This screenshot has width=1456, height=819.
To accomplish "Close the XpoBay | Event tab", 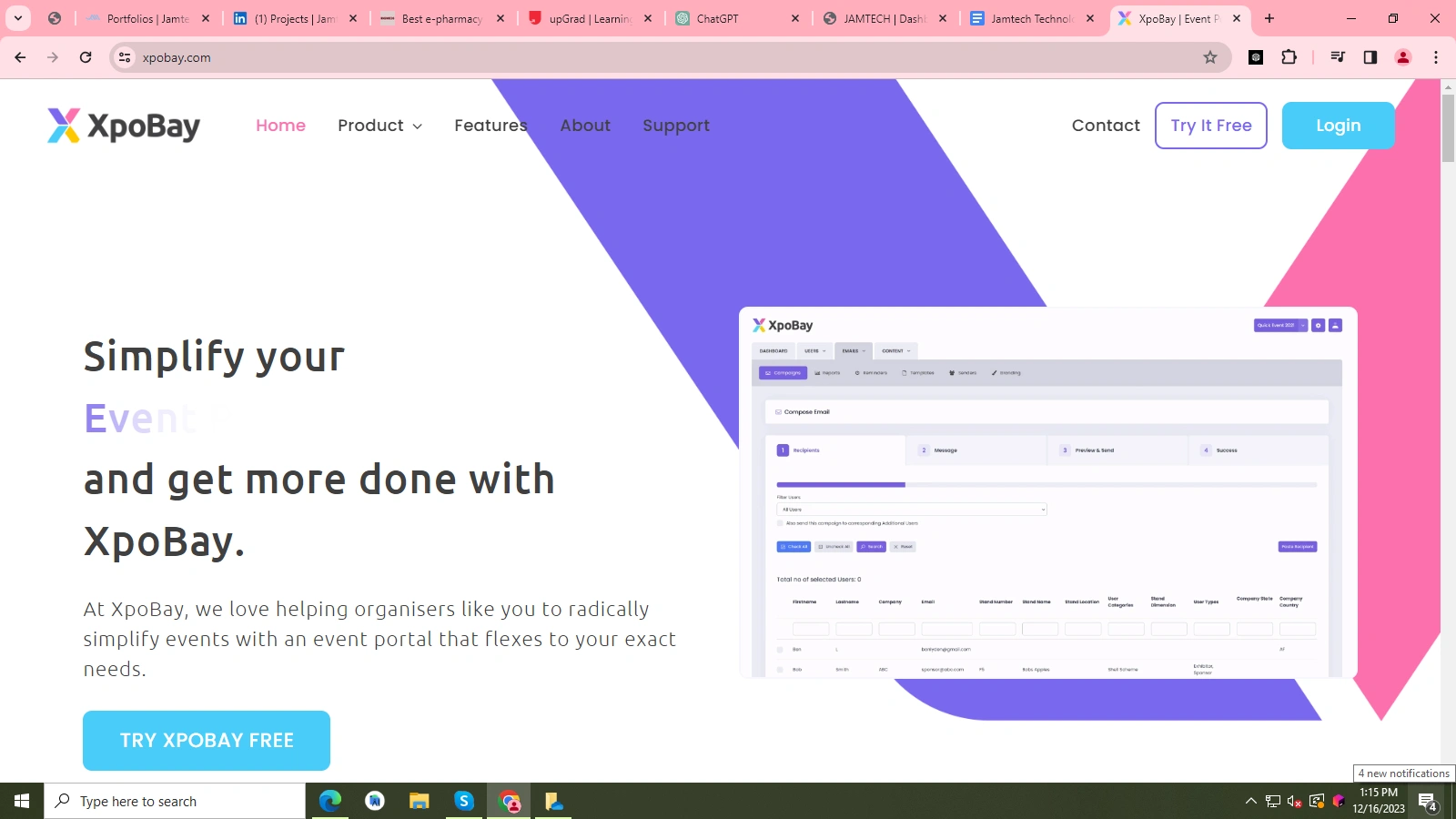I will tap(1237, 18).
